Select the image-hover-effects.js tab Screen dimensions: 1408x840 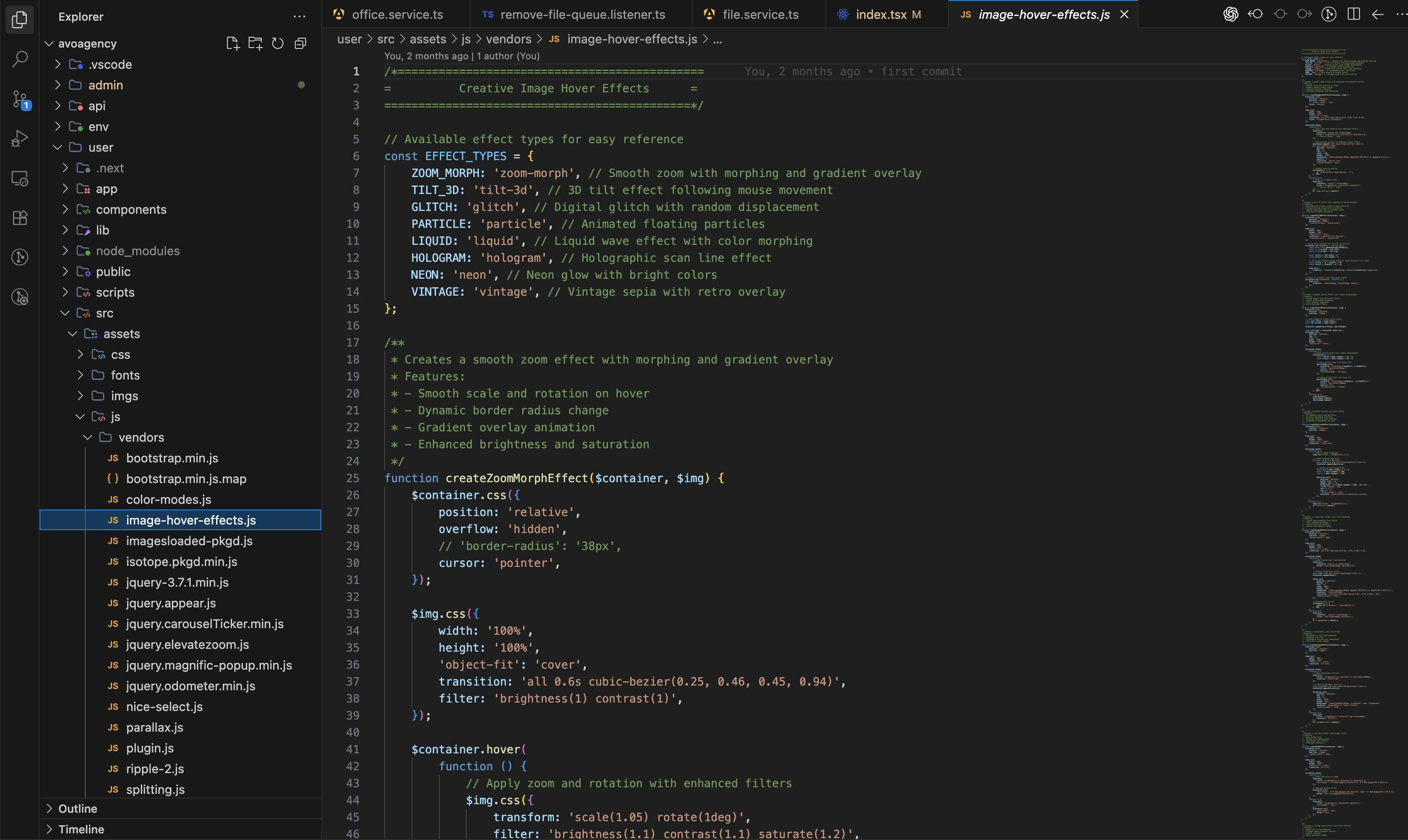pos(1043,15)
